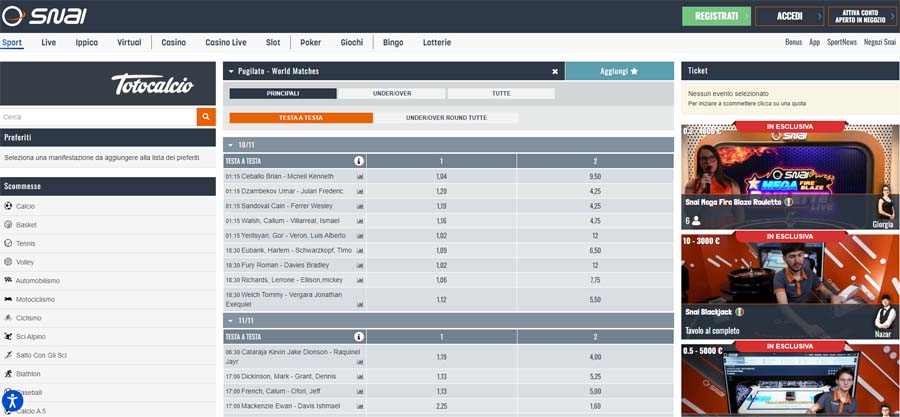Open the App link in top bar
The image size is (900, 417).
[814, 42]
